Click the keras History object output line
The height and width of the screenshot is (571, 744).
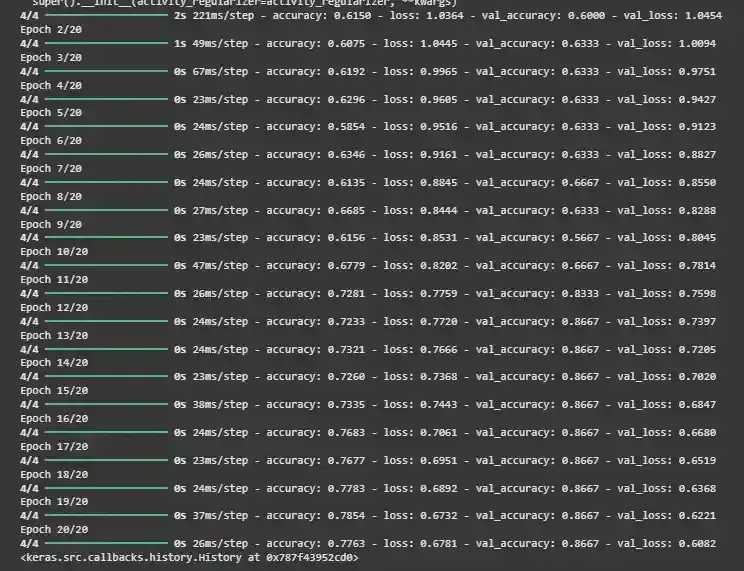point(189,557)
